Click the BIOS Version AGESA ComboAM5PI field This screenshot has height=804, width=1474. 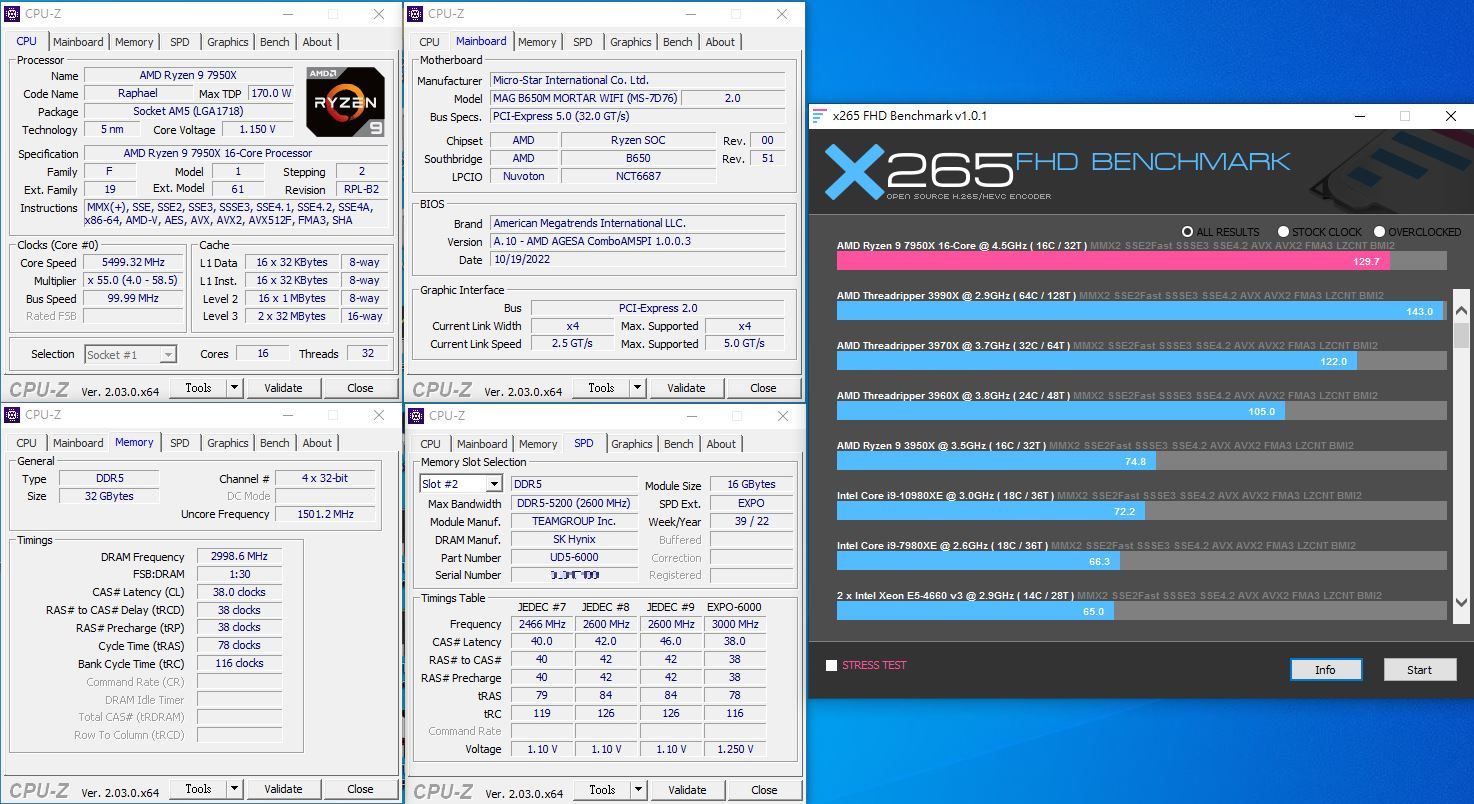pyautogui.click(x=636, y=242)
